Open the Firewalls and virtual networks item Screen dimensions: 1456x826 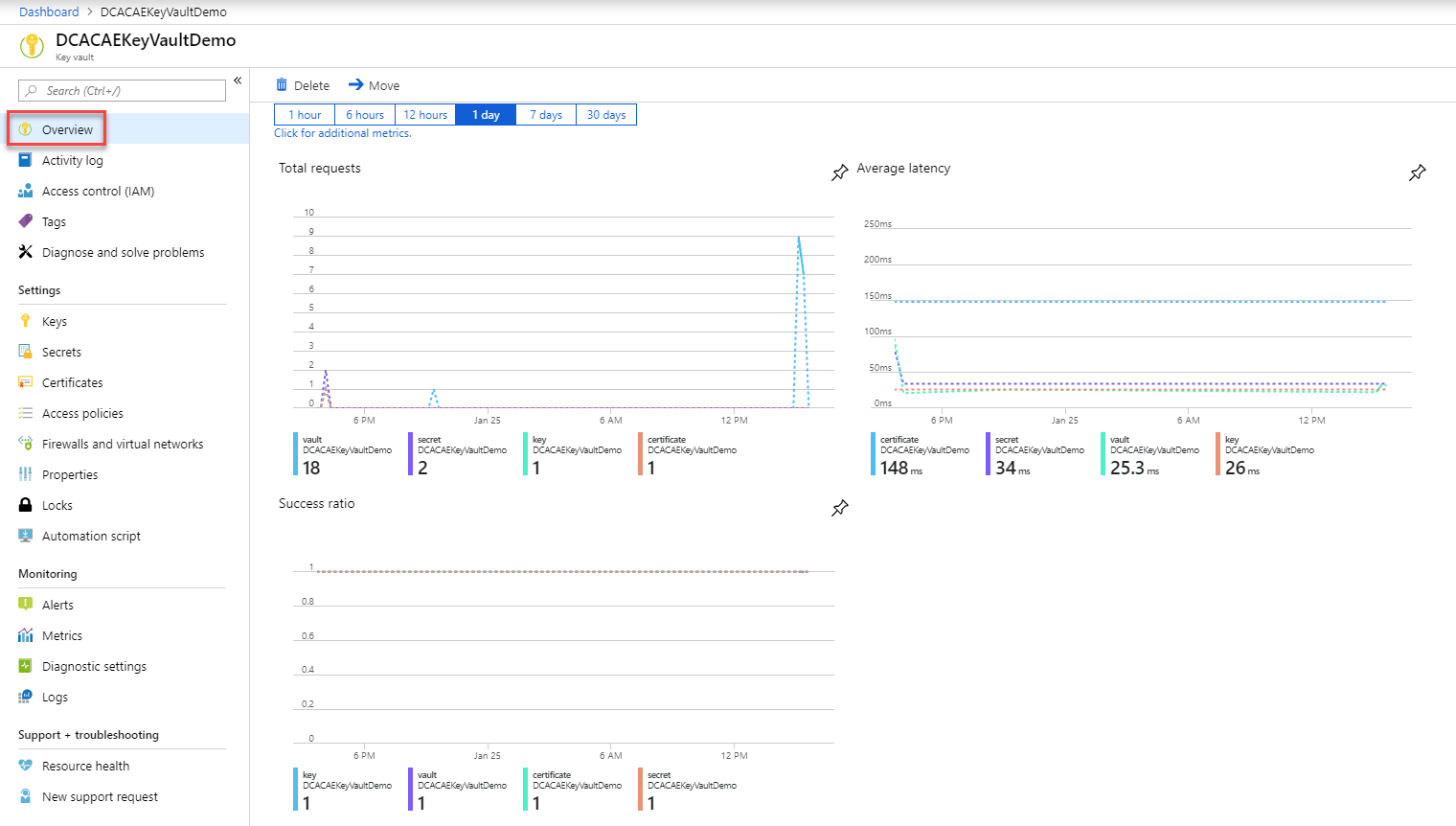click(x=125, y=444)
